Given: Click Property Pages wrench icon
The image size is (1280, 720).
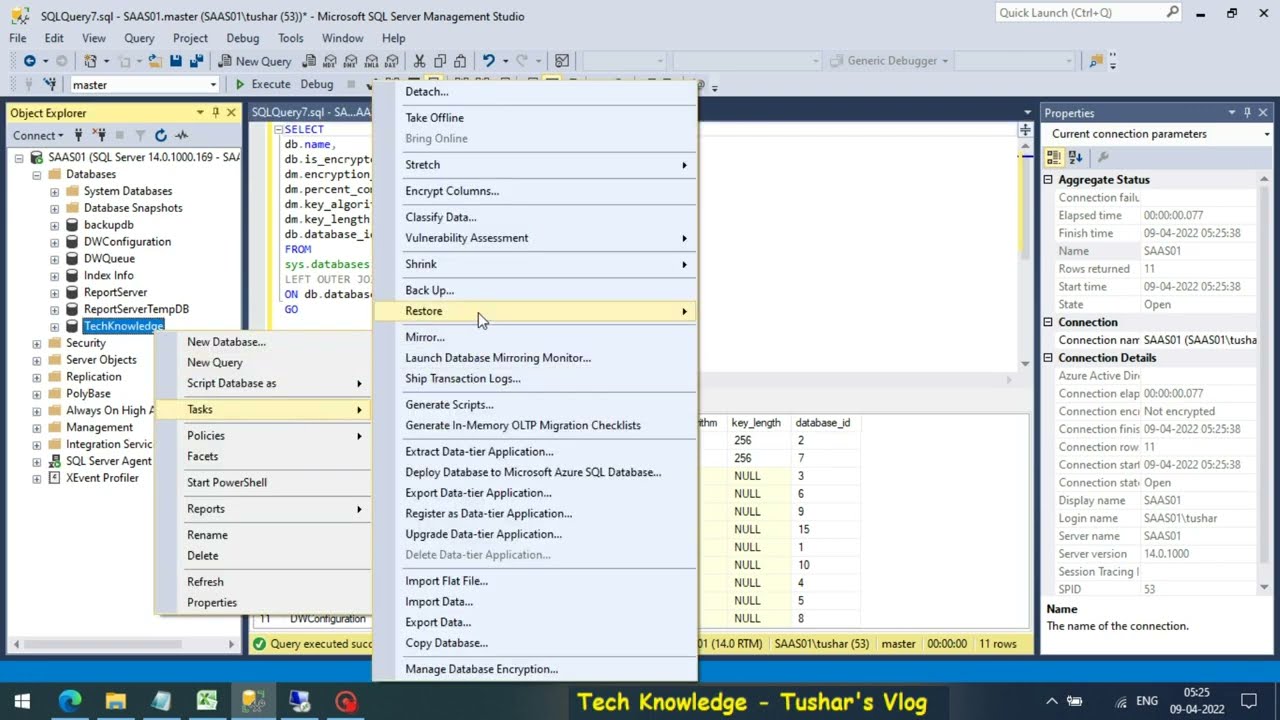Looking at the screenshot, I should pos(1103,157).
